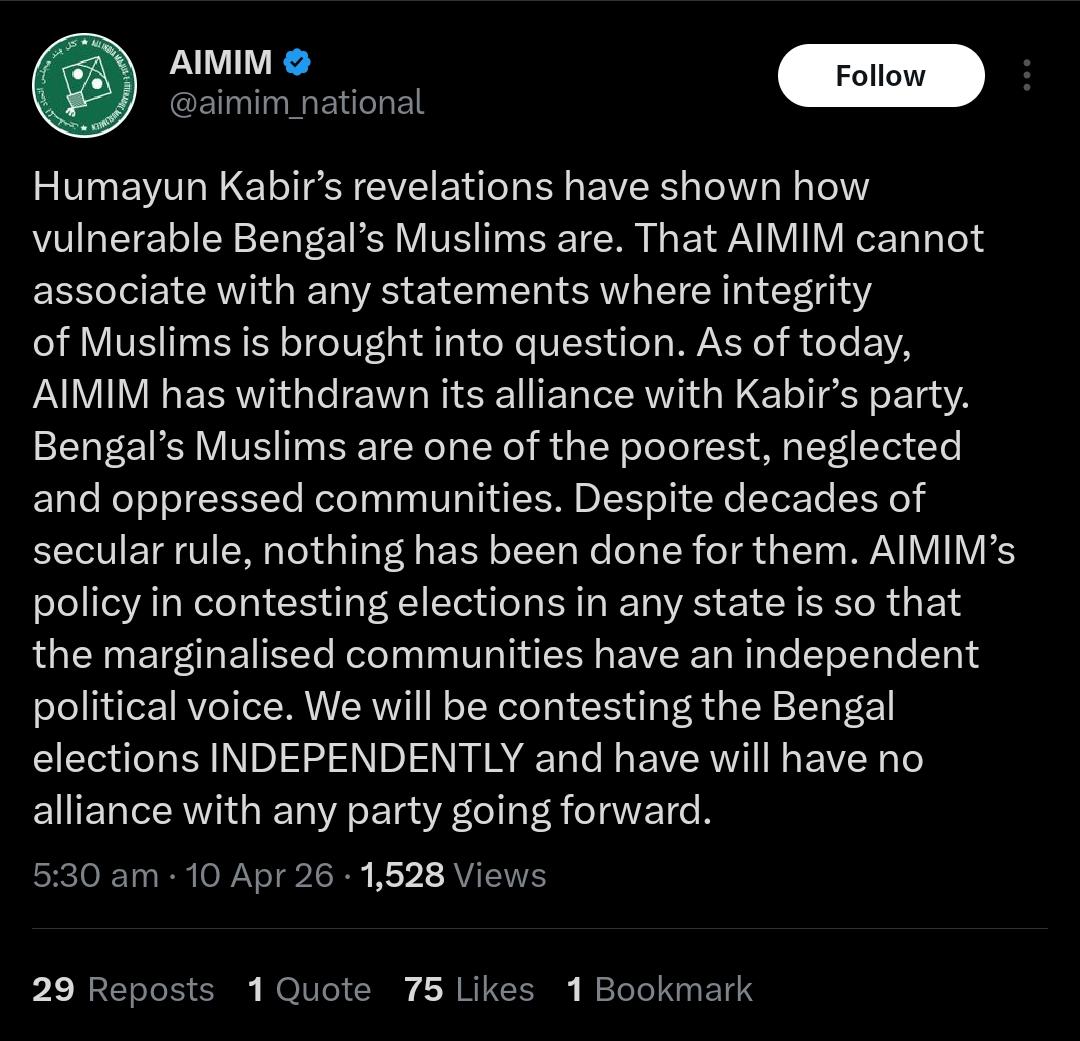Open the @aimim_national handle link
The width and height of the screenshot is (1080, 1041).
[296, 102]
